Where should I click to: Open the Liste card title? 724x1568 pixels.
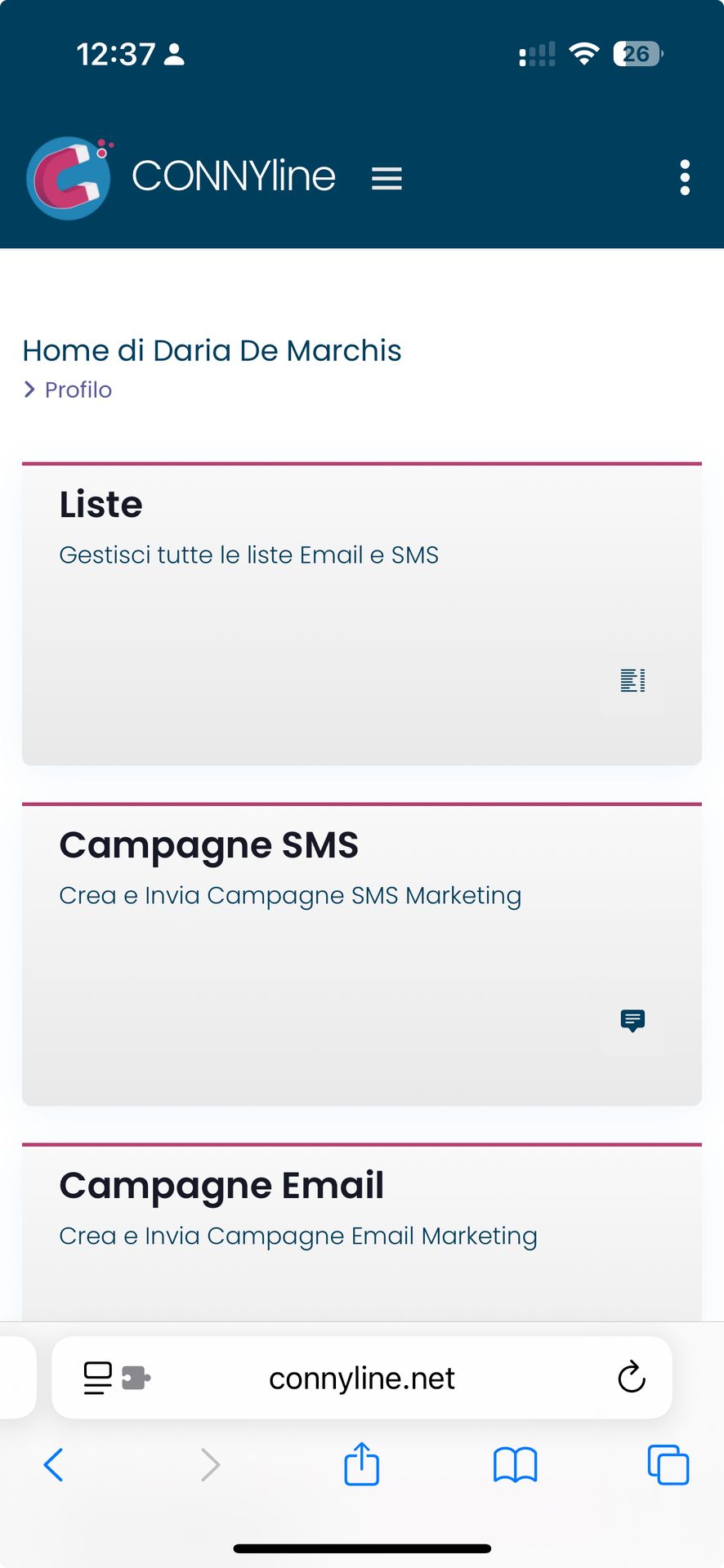pos(101,505)
